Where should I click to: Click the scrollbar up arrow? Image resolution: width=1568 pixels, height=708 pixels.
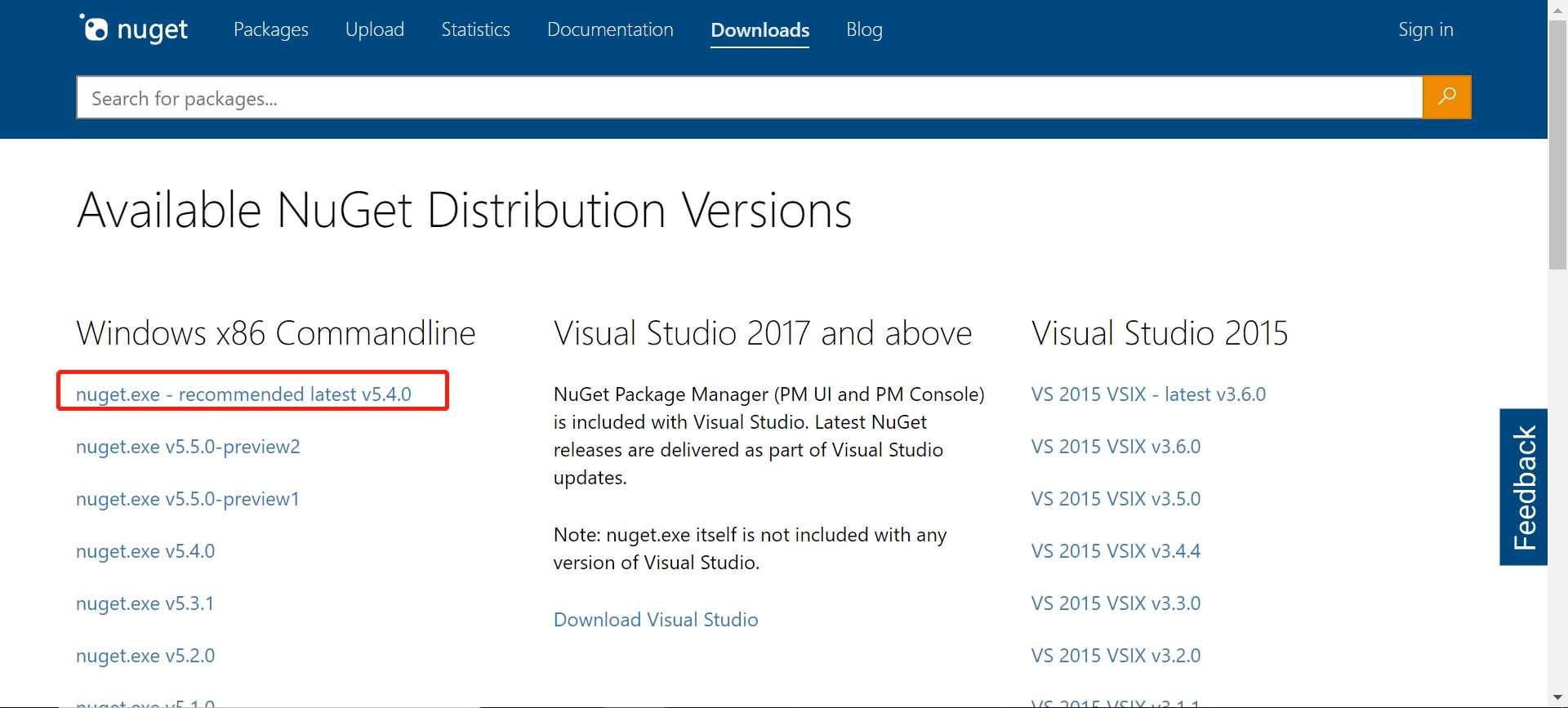point(1557,9)
